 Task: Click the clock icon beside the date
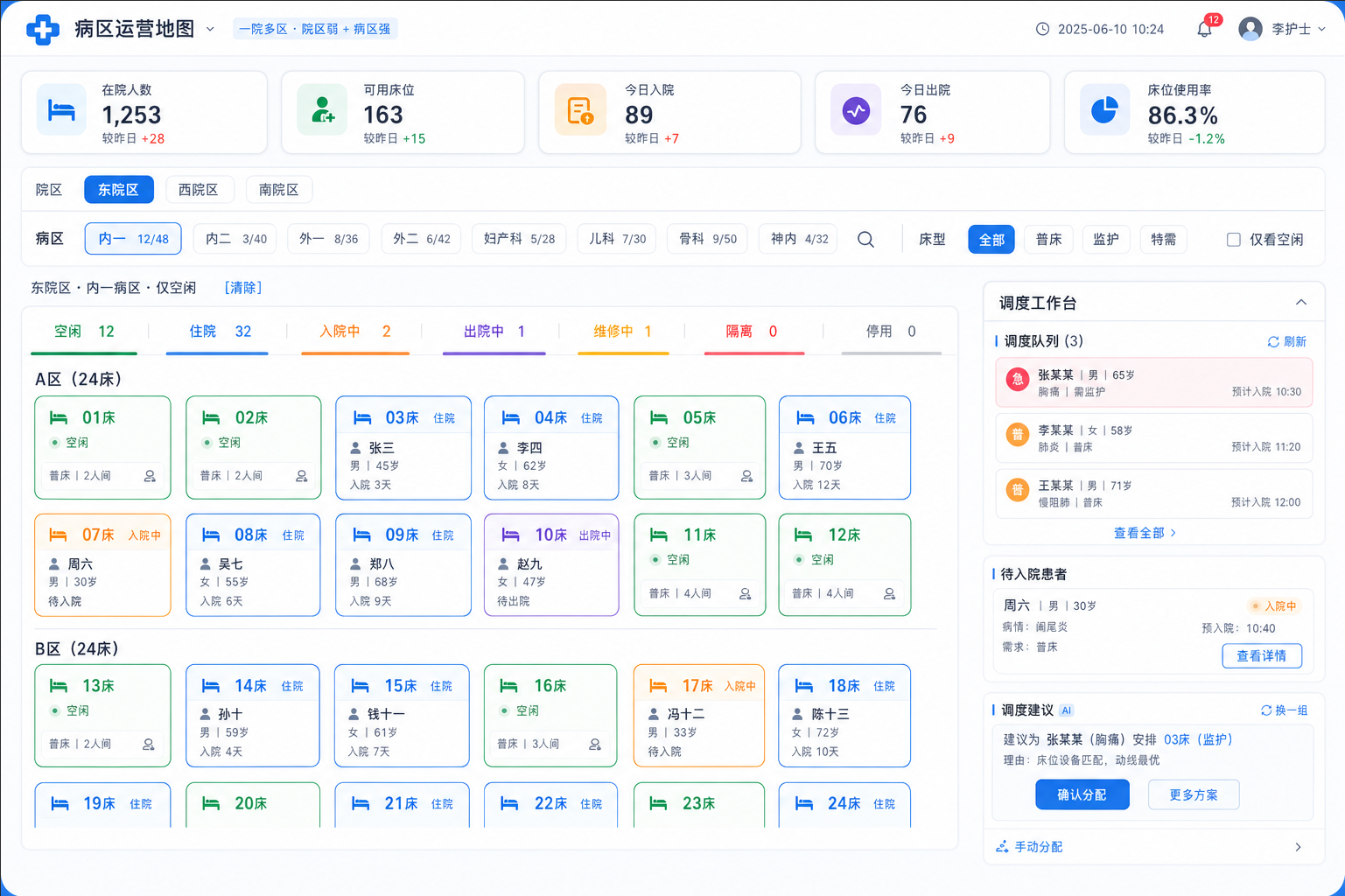[1042, 29]
